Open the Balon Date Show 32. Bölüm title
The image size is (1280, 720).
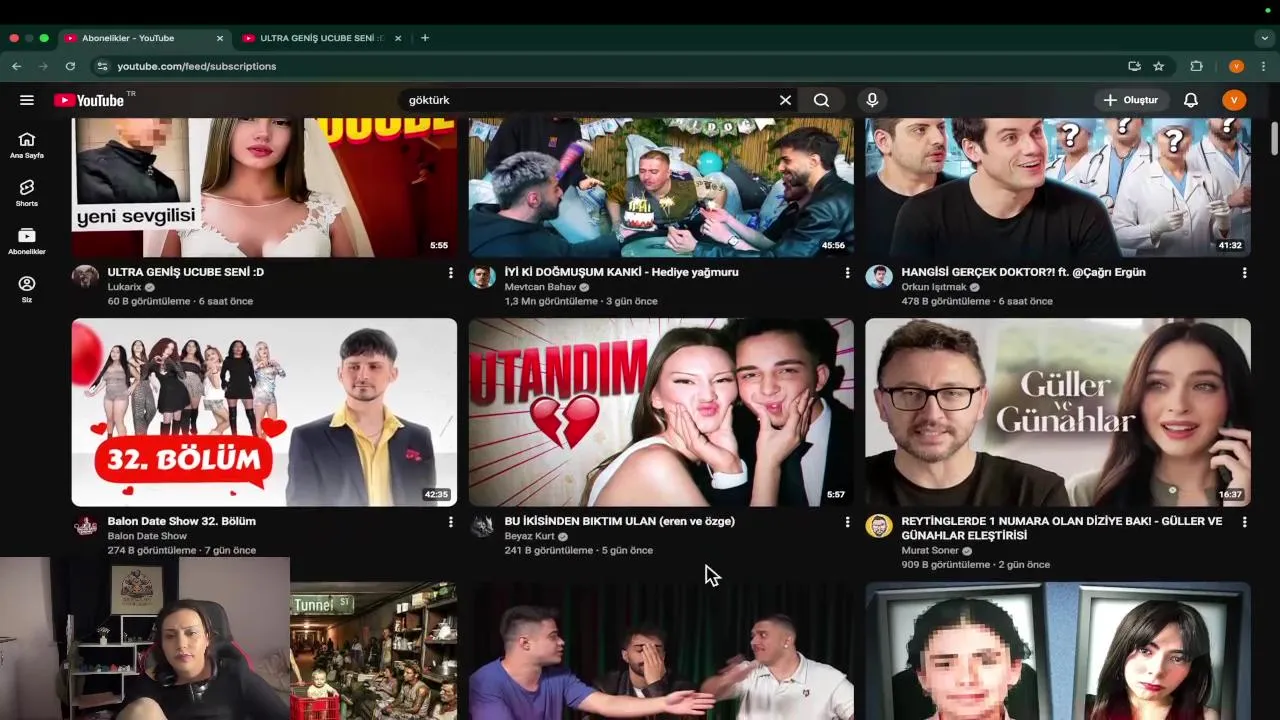181,521
